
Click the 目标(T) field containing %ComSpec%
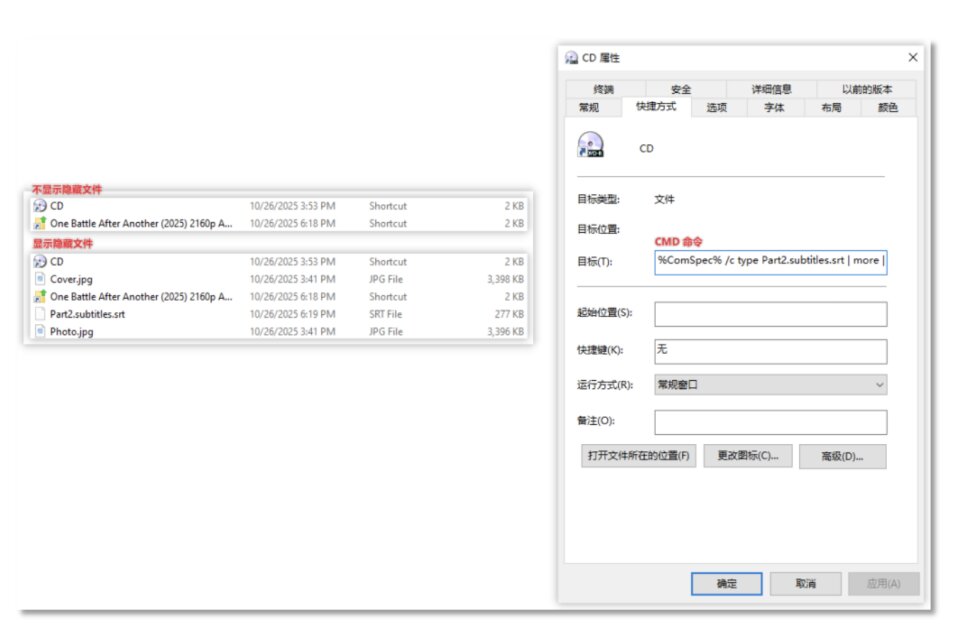coord(770,262)
